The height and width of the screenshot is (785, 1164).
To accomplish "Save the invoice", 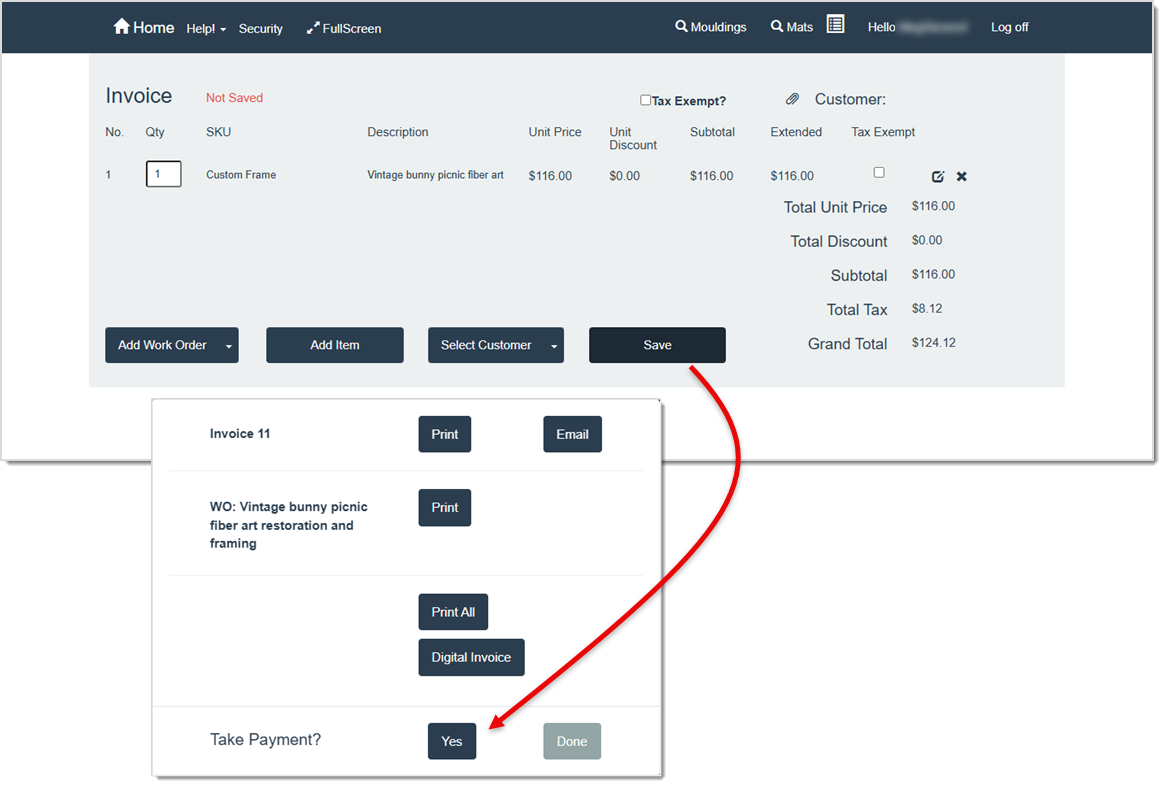I will [x=657, y=344].
